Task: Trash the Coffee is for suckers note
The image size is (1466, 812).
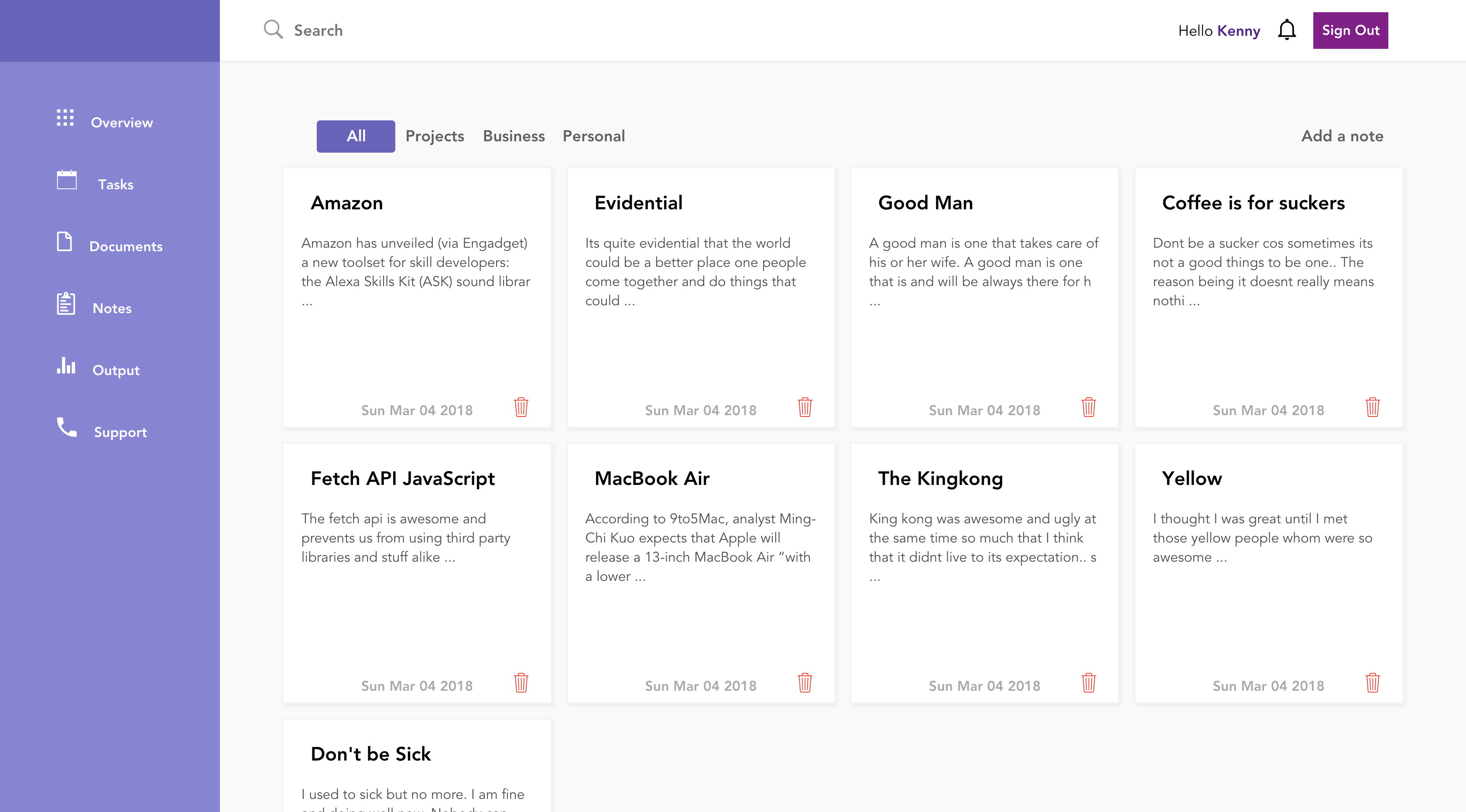Action: 1372,407
